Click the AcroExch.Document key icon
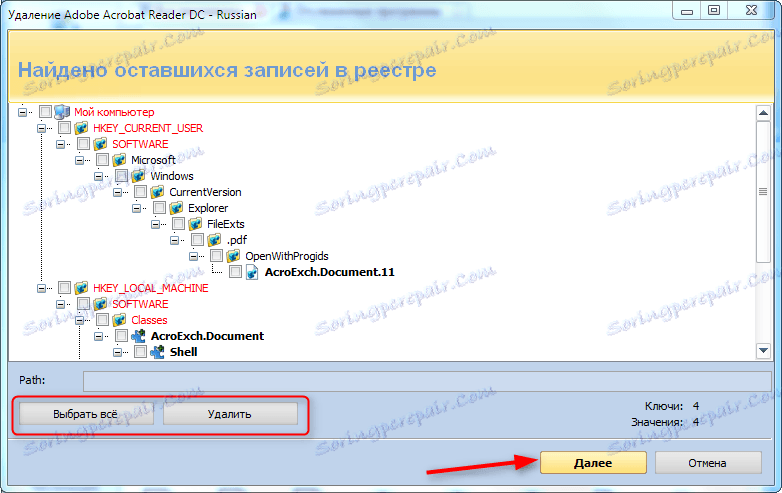This screenshot has height=493, width=782. click(x=138, y=336)
